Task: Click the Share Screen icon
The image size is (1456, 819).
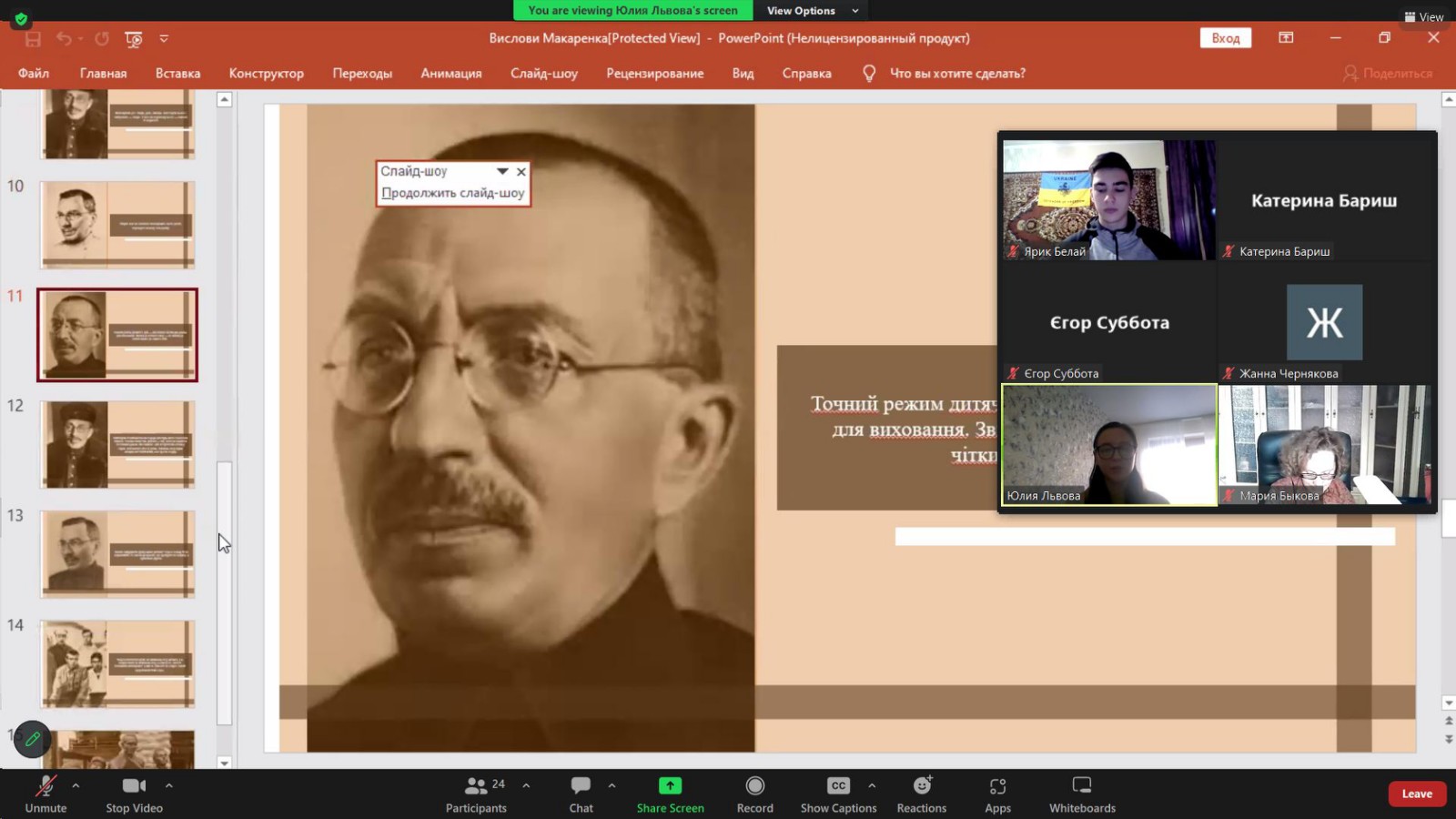Action: coord(670,786)
